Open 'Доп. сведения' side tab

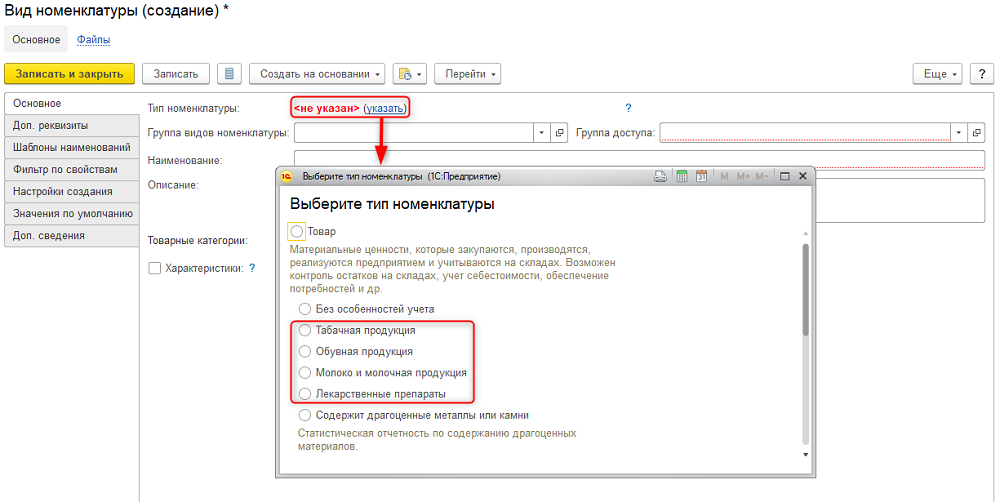71,235
